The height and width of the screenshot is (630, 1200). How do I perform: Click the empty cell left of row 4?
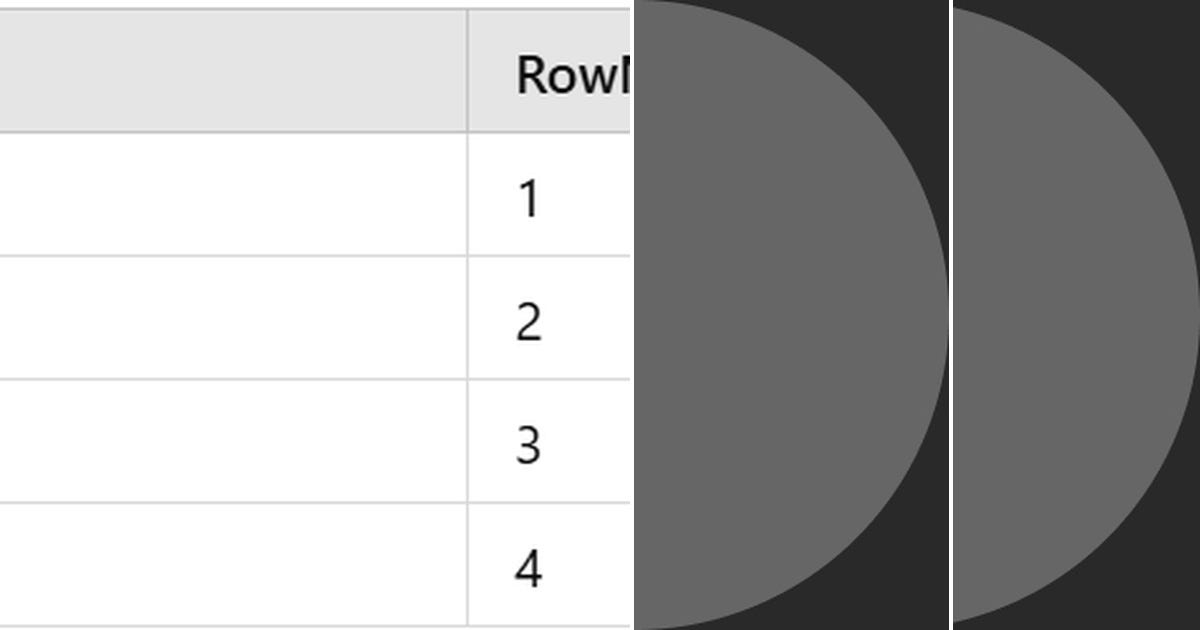233,565
